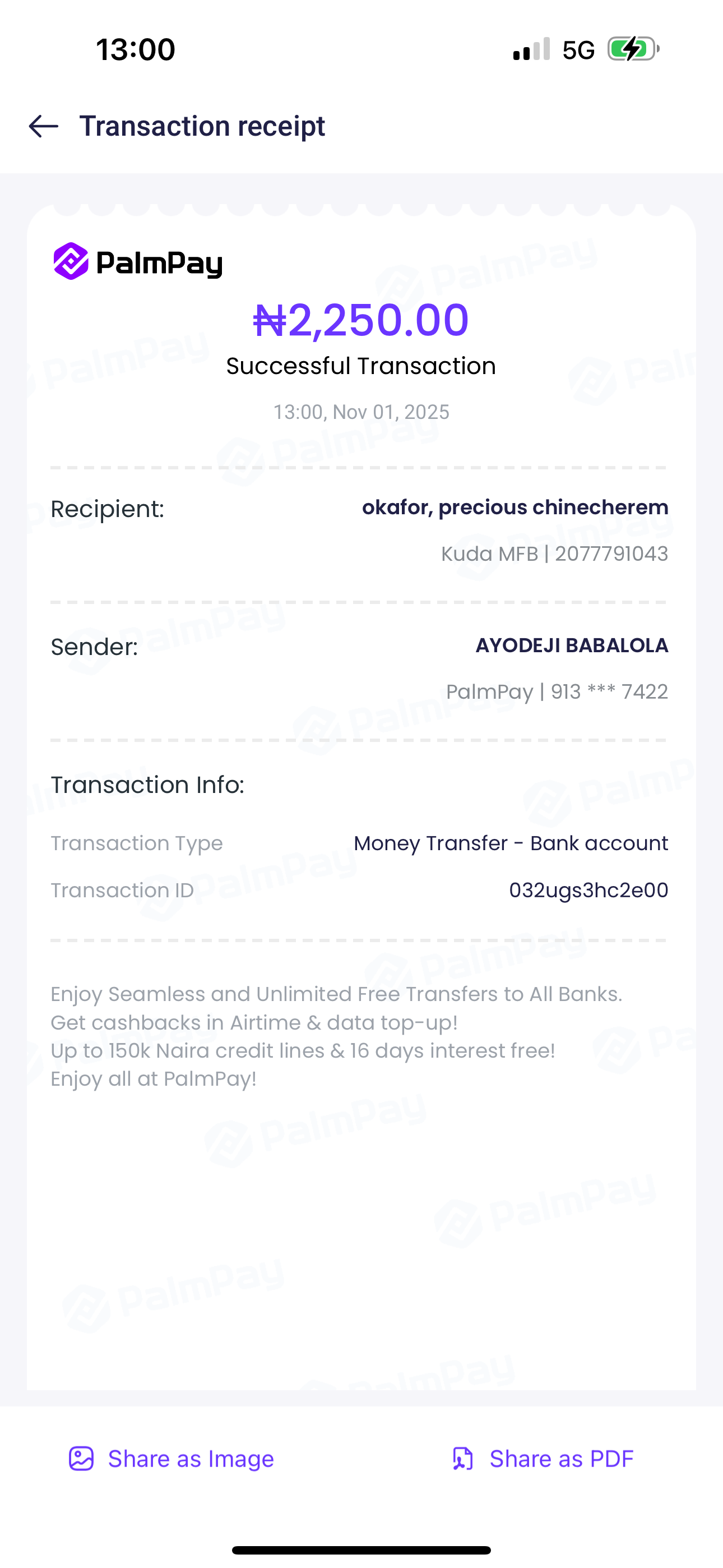Tap the back arrow icon

pos(44,127)
